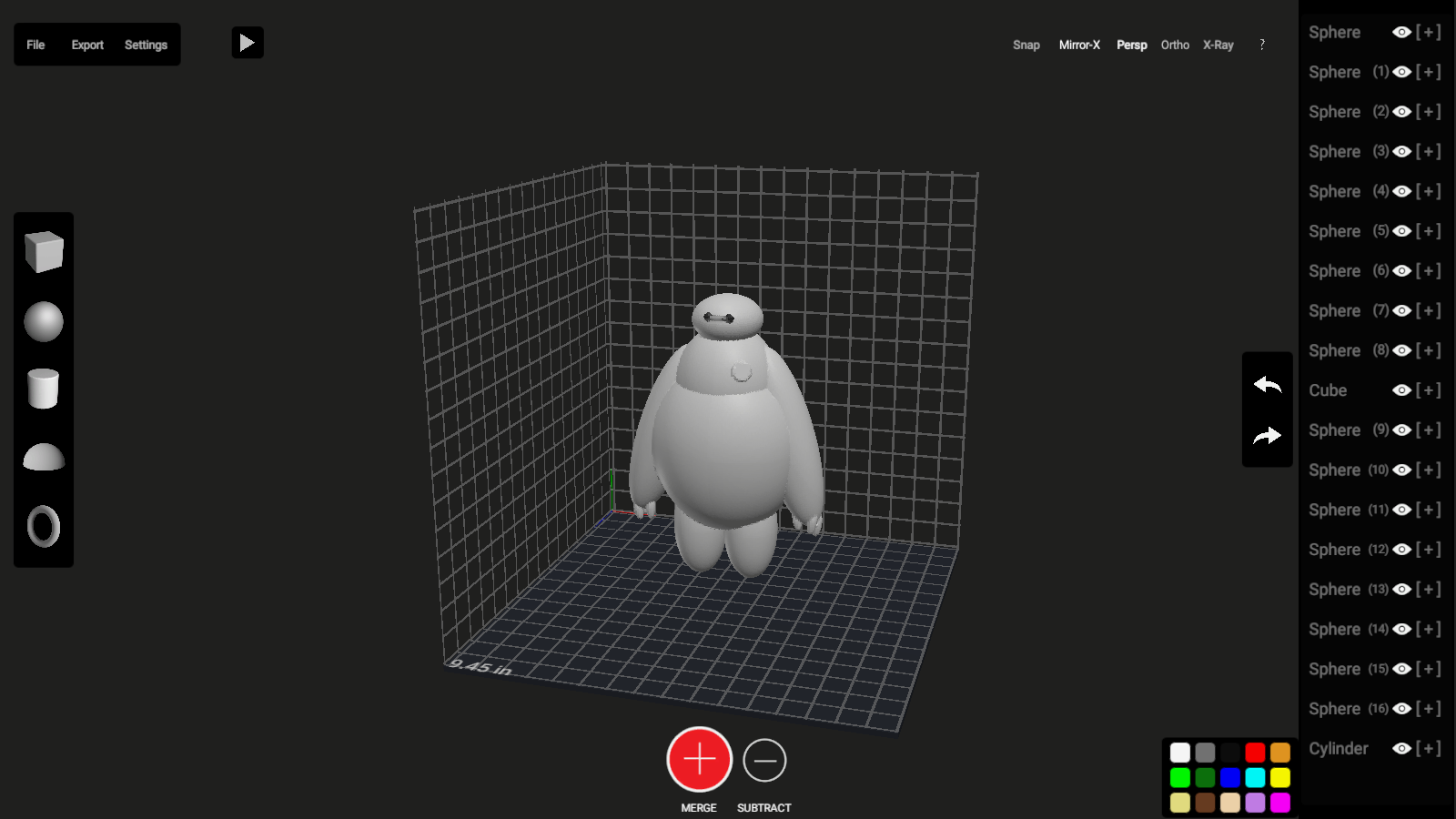This screenshot has height=819, width=1456.
Task: Pick the magenta color swatch
Action: coord(1280,803)
